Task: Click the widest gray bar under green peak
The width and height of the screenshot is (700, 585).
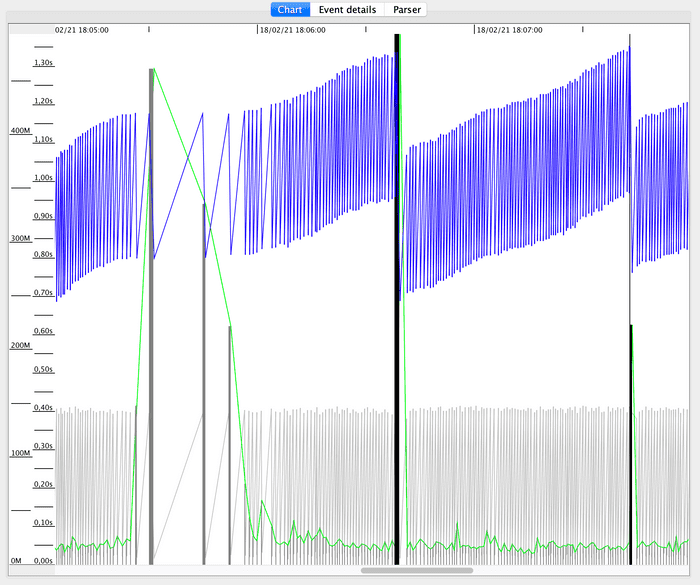Action: coord(152,320)
